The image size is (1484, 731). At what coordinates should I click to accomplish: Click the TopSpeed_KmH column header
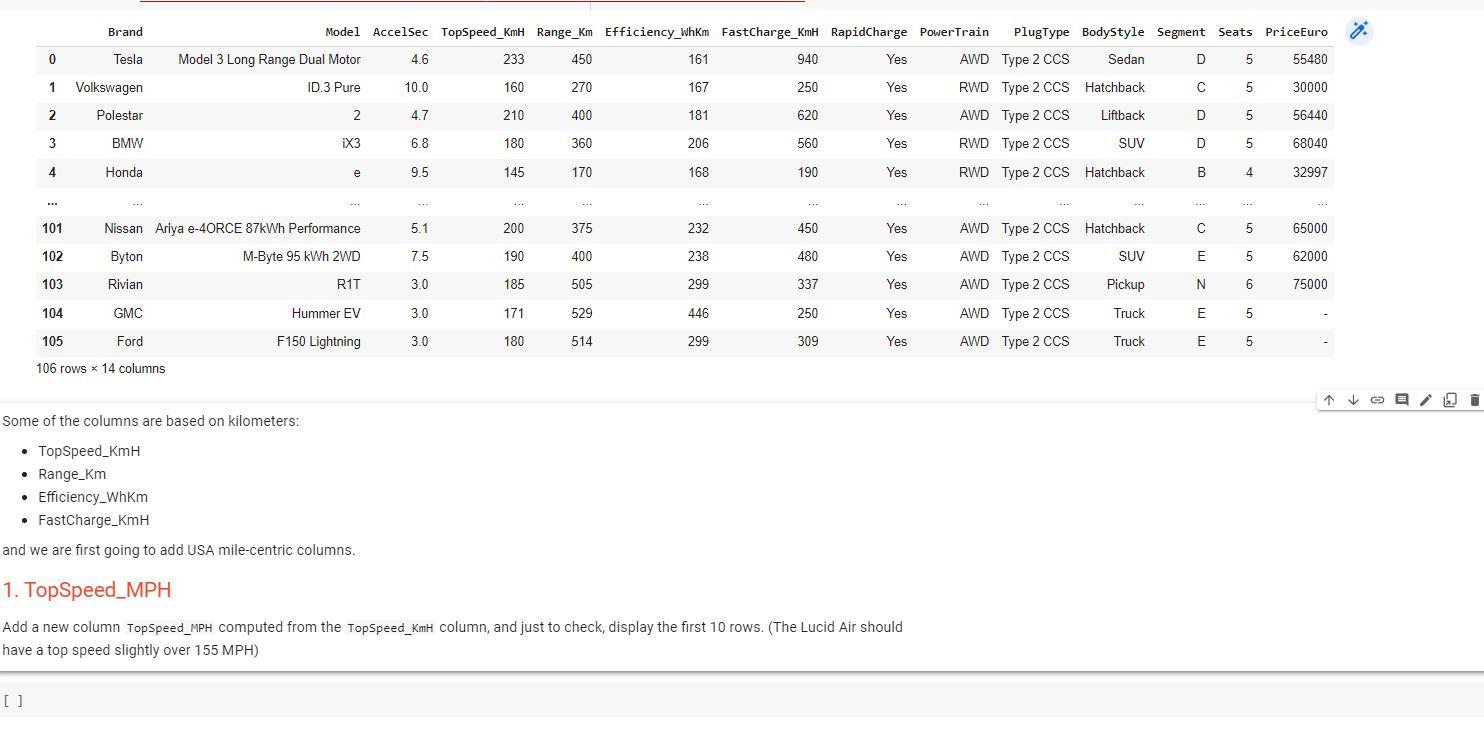point(483,32)
